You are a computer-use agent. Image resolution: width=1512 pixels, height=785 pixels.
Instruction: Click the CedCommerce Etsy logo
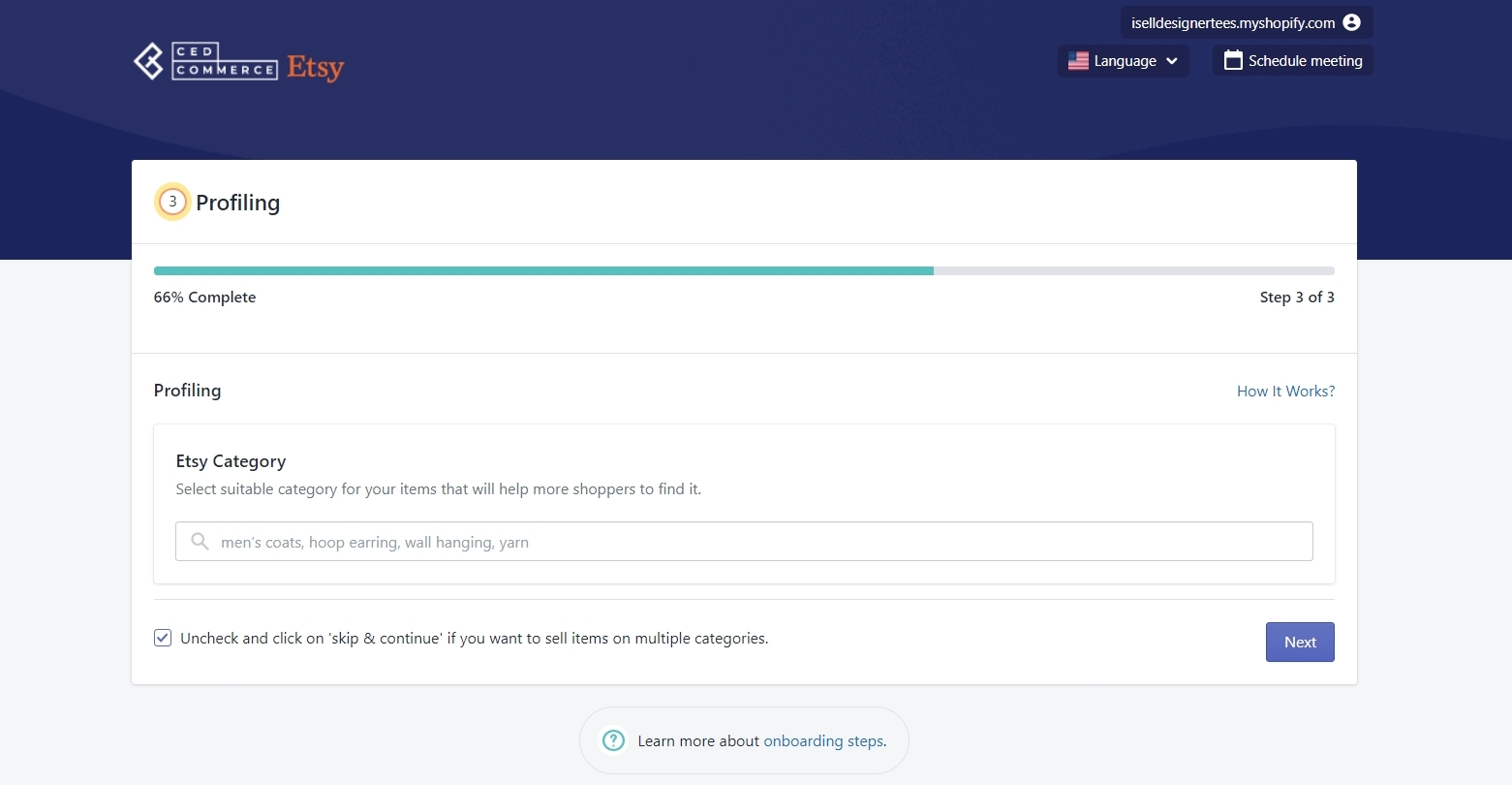(238, 63)
